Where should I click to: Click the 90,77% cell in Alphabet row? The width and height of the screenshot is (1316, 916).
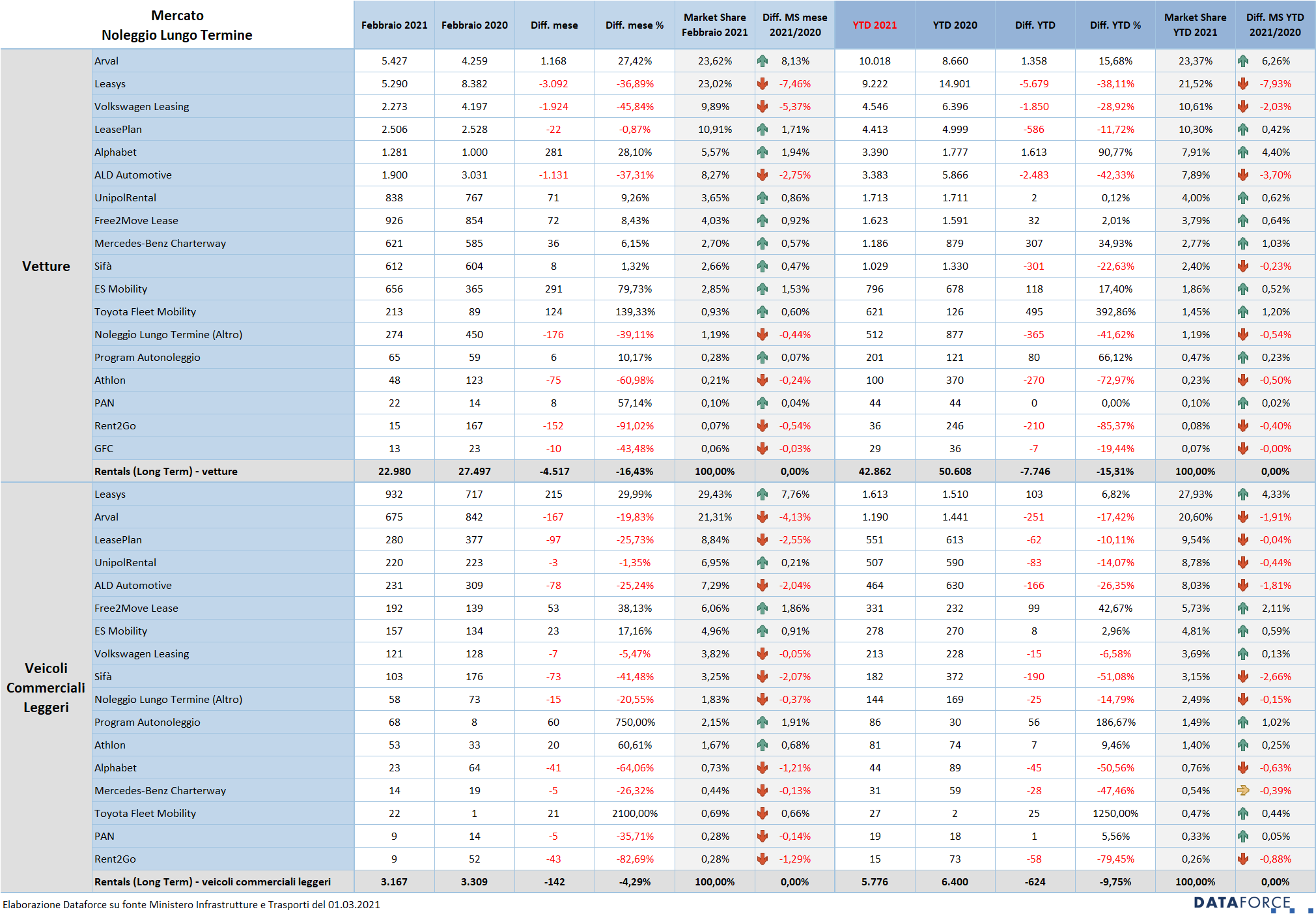tap(1115, 152)
